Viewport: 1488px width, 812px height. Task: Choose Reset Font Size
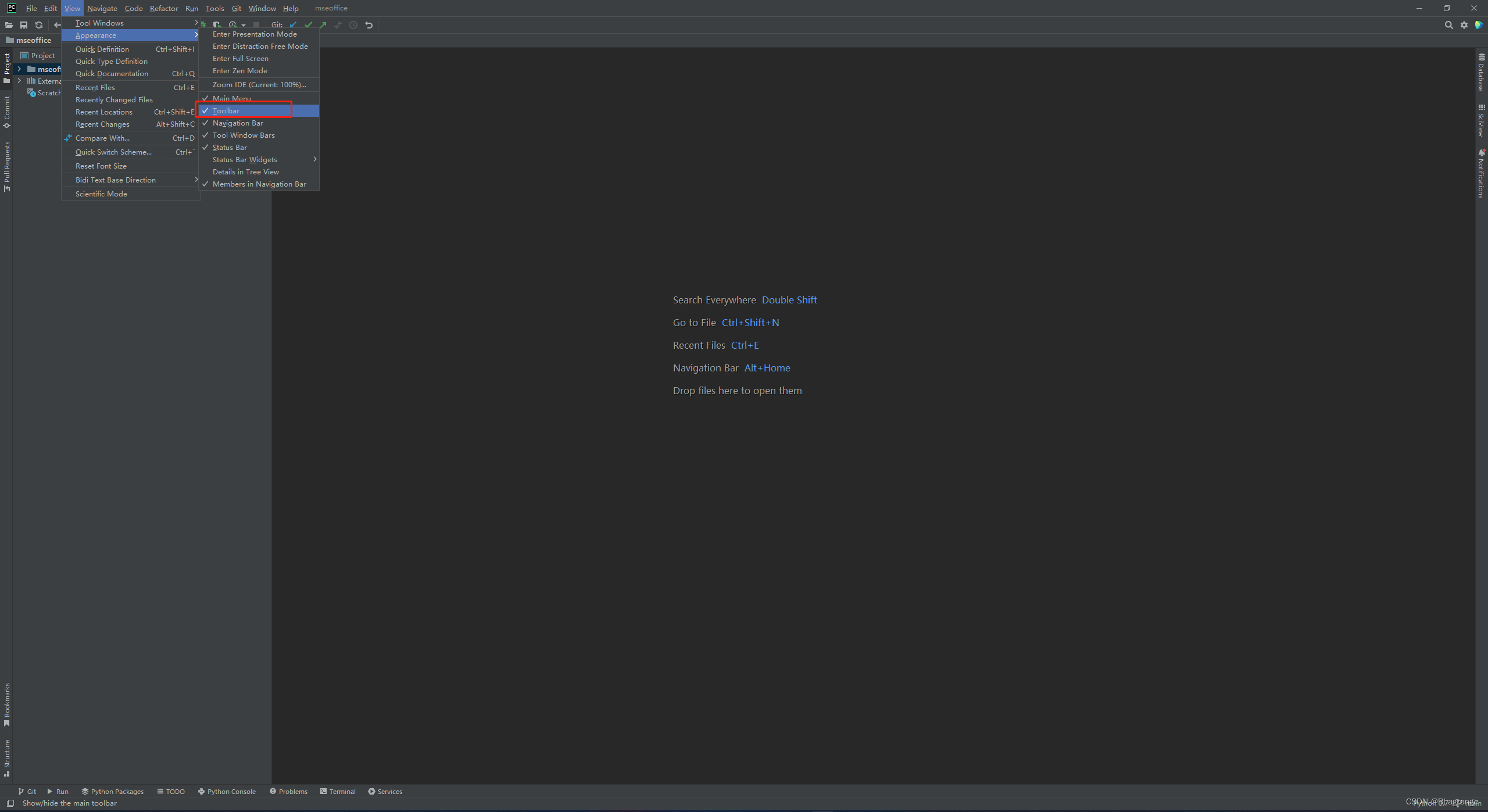101,166
